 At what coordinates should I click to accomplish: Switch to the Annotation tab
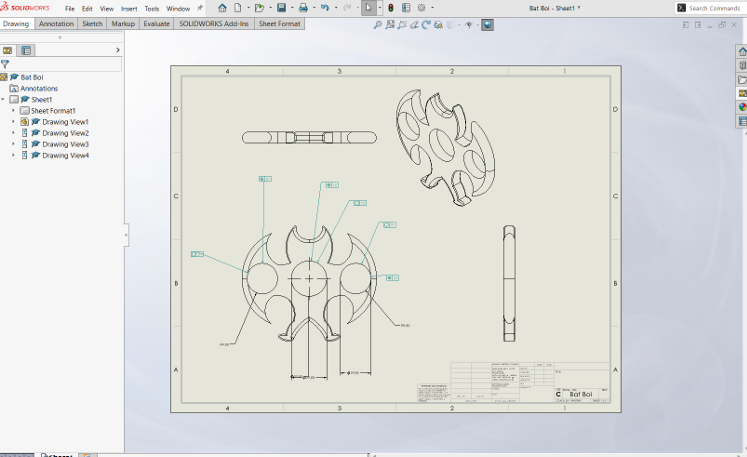pyautogui.click(x=56, y=23)
